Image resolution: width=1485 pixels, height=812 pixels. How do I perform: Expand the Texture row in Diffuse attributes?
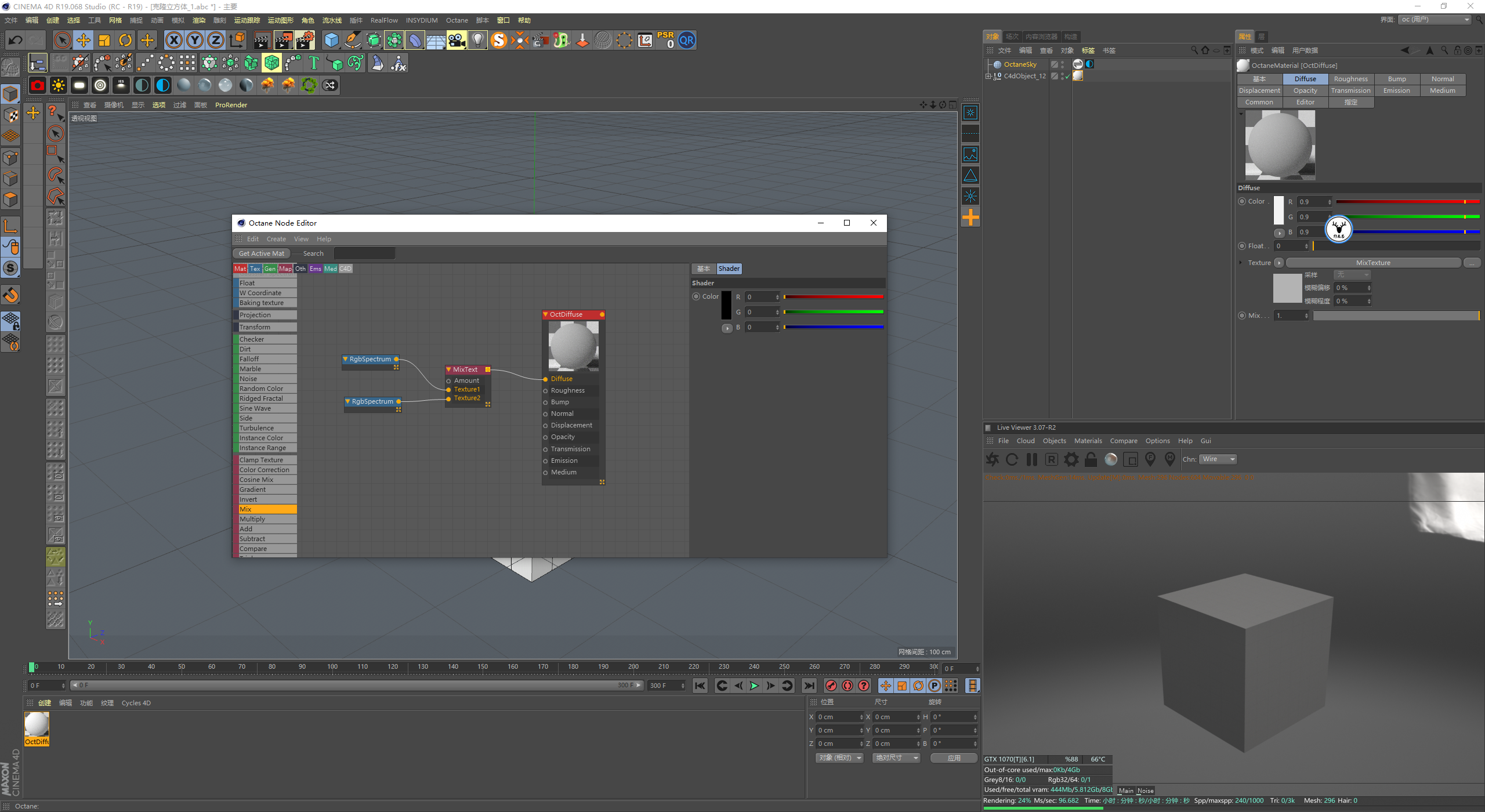click(1241, 263)
